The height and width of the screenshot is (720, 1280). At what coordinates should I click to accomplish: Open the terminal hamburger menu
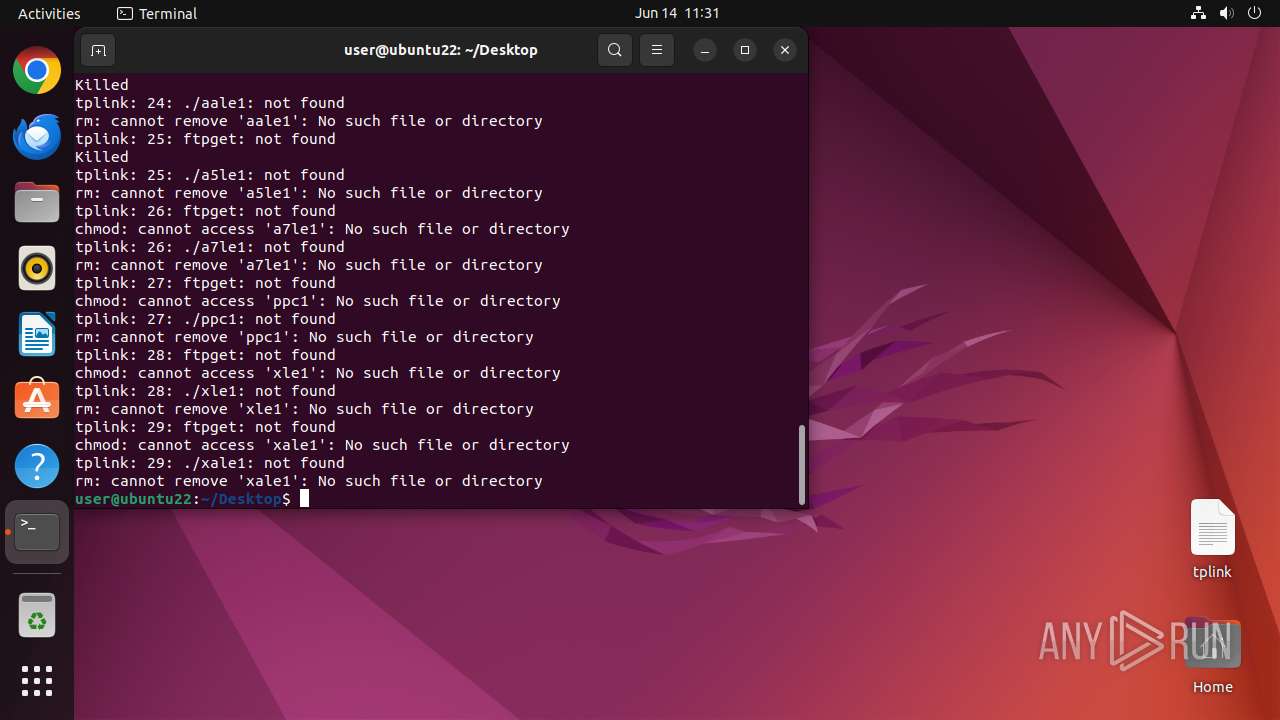pos(657,50)
